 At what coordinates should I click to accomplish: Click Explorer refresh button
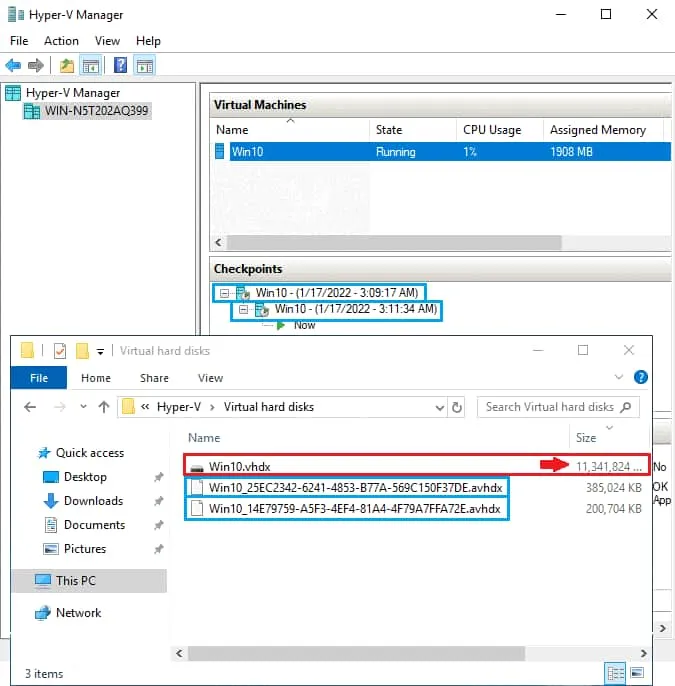point(458,407)
